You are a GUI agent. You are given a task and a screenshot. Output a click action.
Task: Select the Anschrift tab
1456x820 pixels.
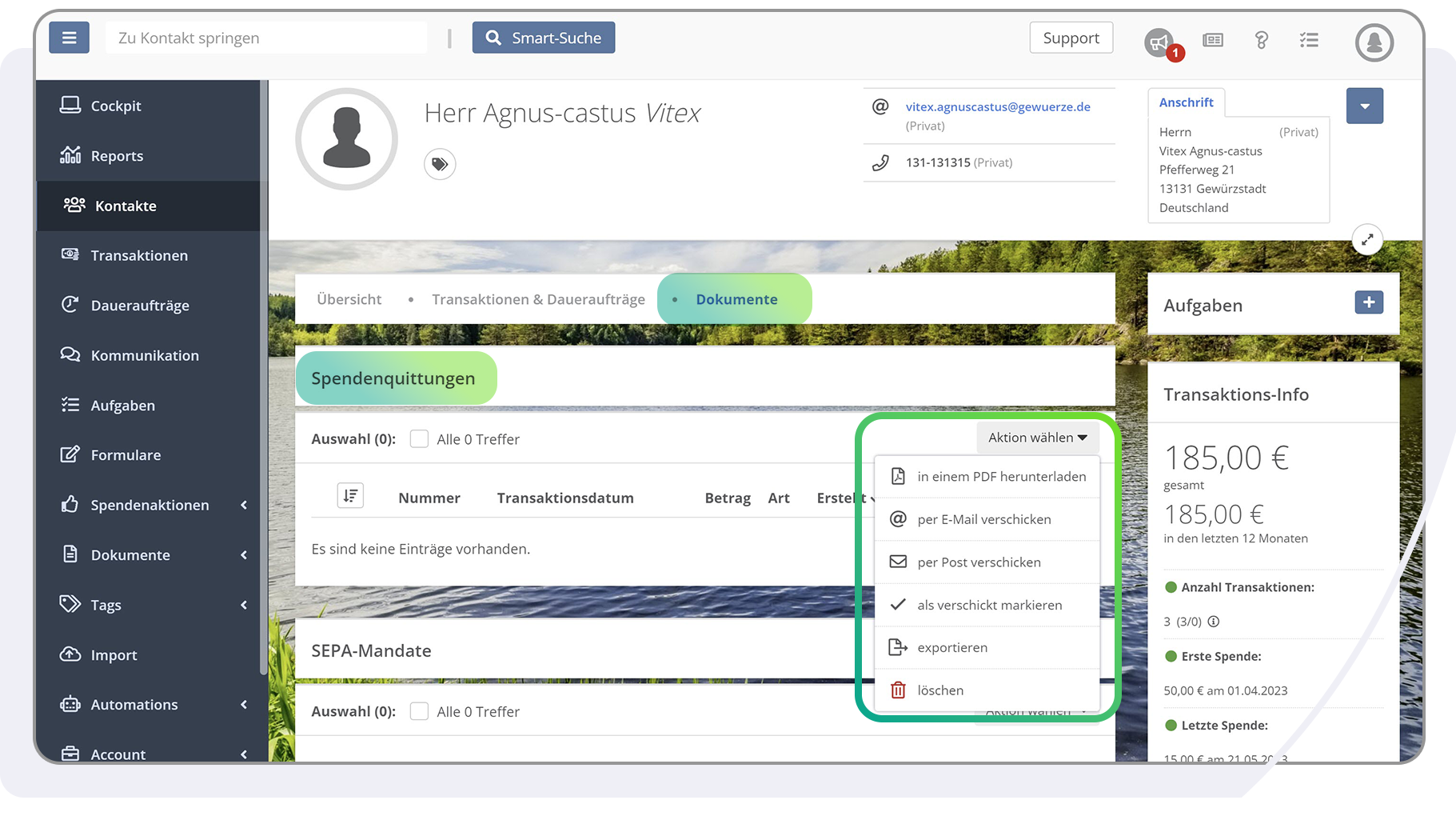coord(1187,102)
